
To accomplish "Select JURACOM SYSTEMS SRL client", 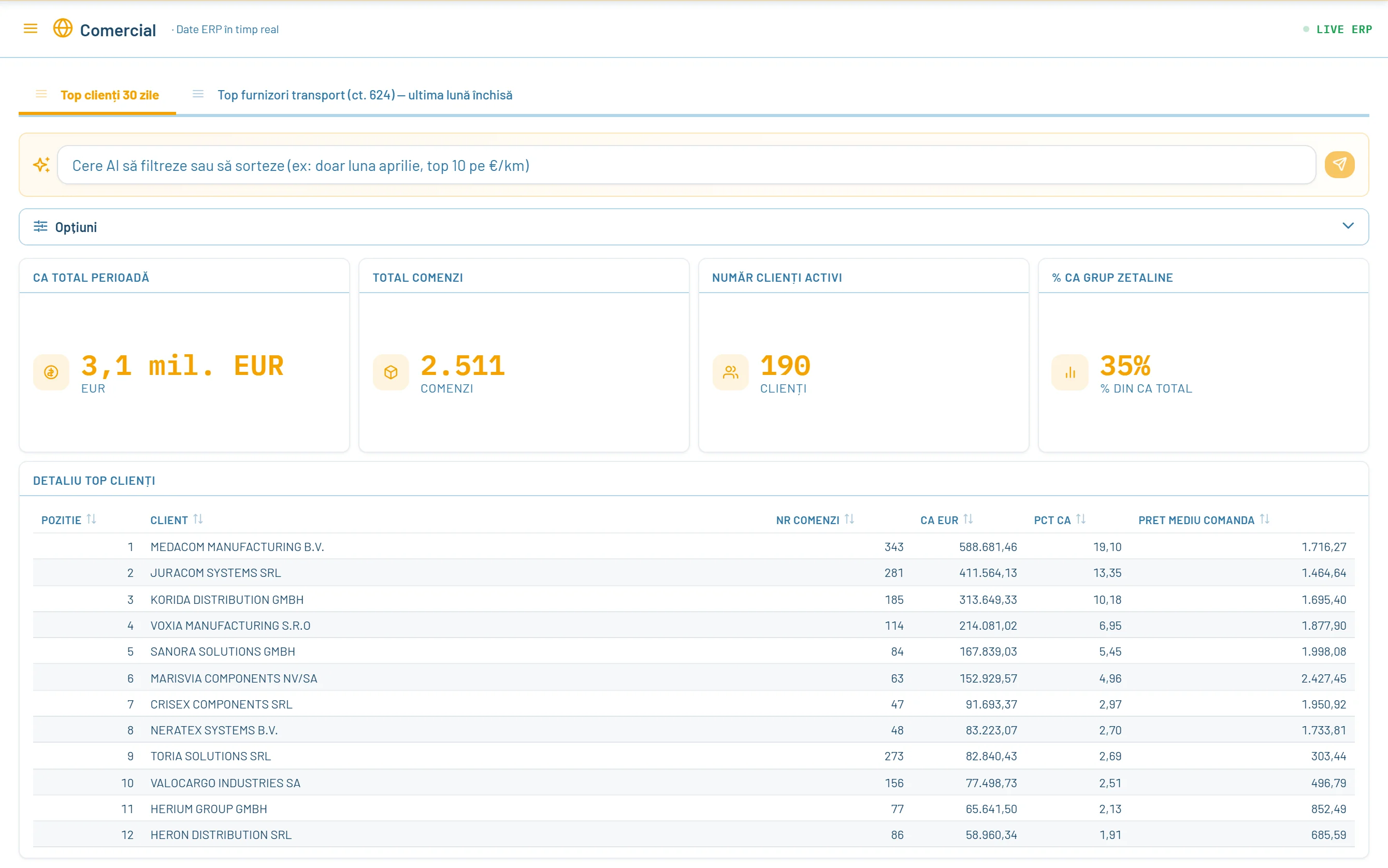I will coord(215,573).
